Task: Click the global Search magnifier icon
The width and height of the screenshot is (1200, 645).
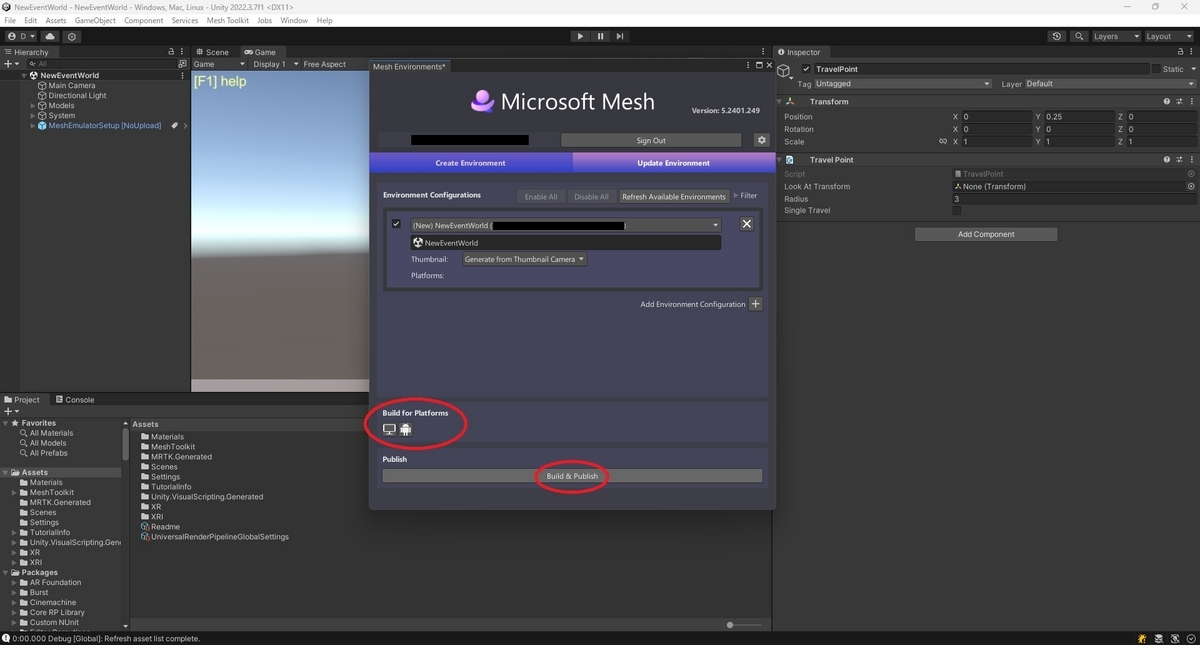Action: coord(1079,36)
